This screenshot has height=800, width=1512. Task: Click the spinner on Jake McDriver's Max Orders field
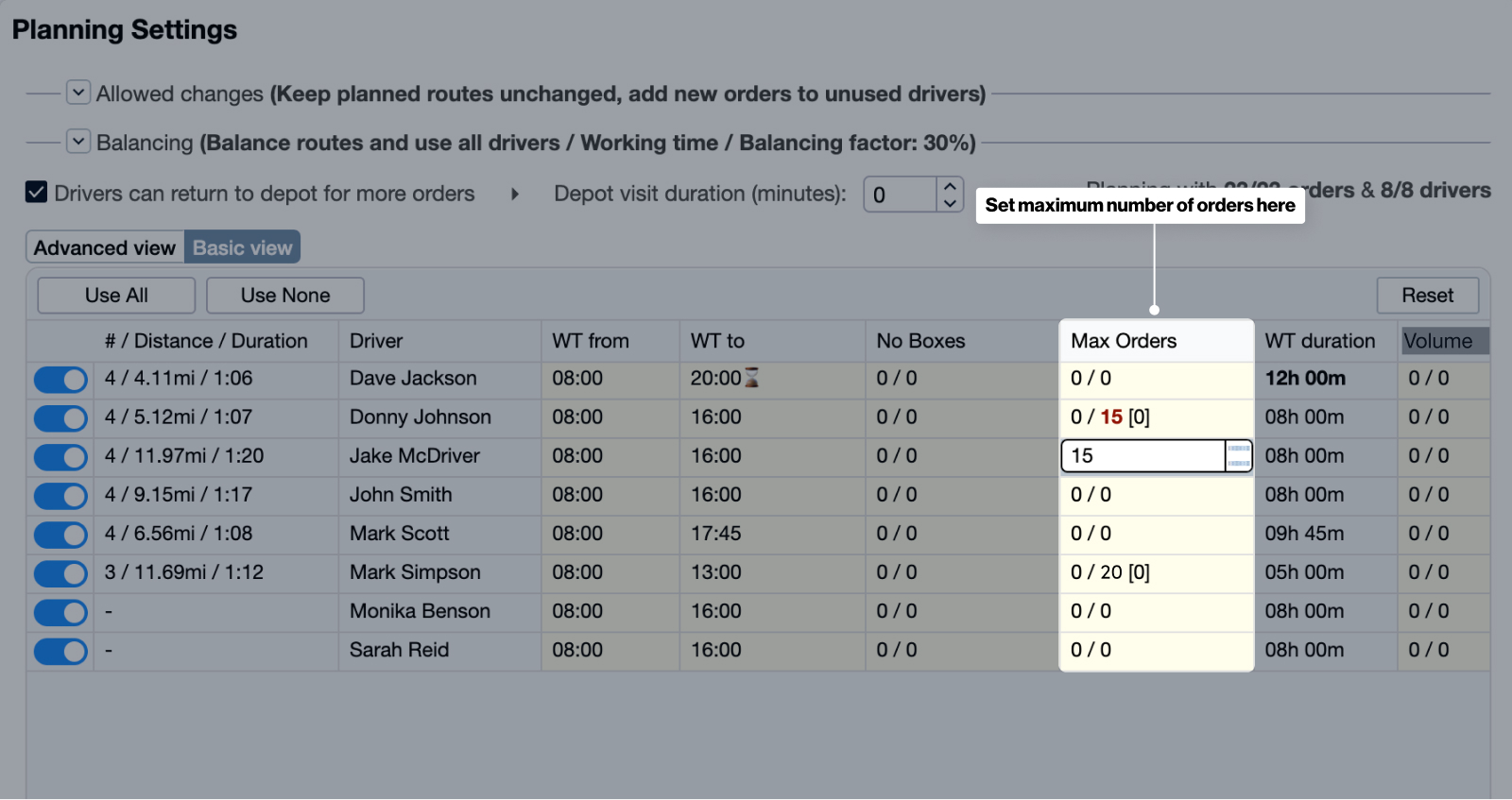(x=1239, y=456)
